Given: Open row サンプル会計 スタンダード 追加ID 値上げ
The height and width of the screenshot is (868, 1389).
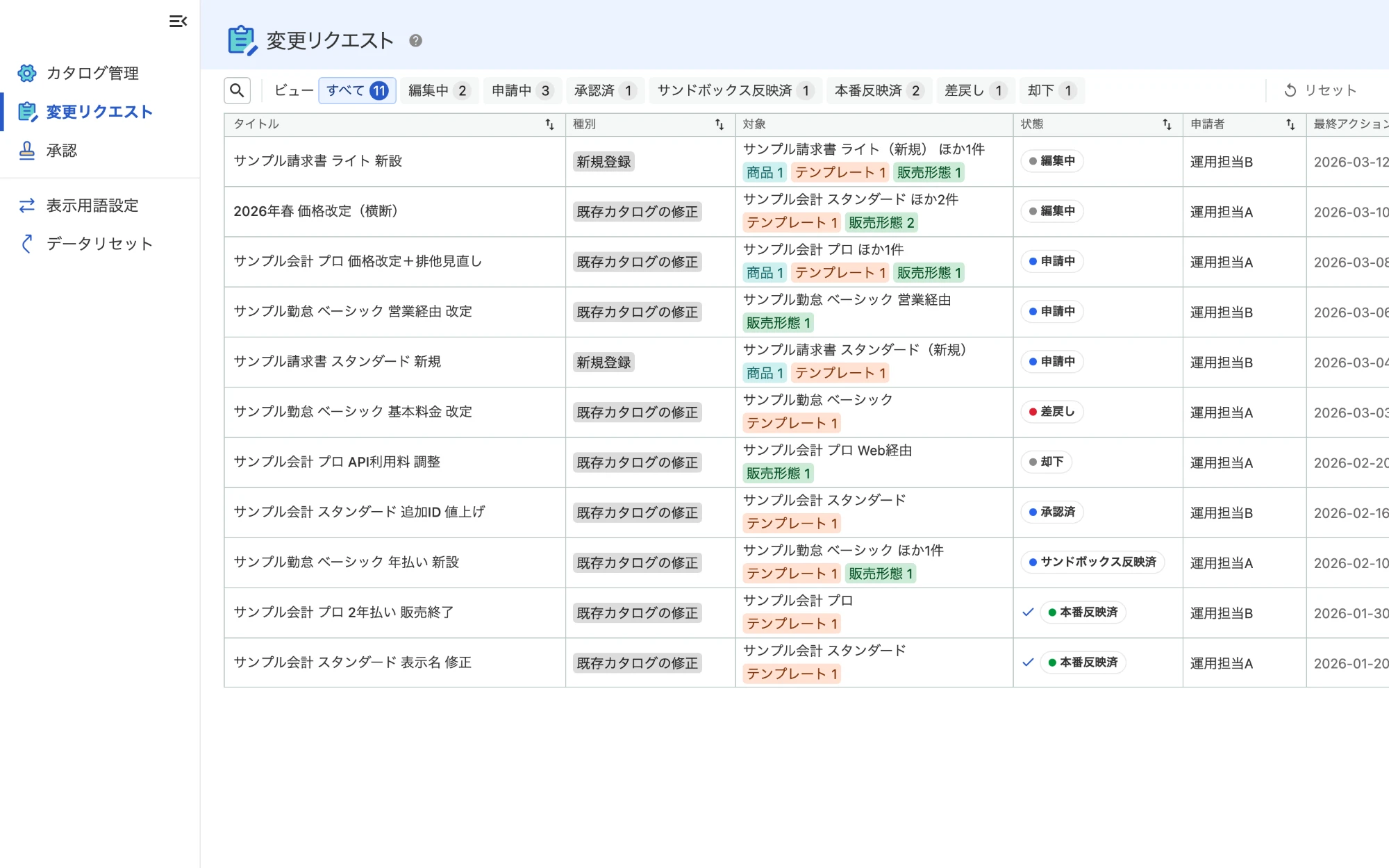Looking at the screenshot, I should coord(806,512).
